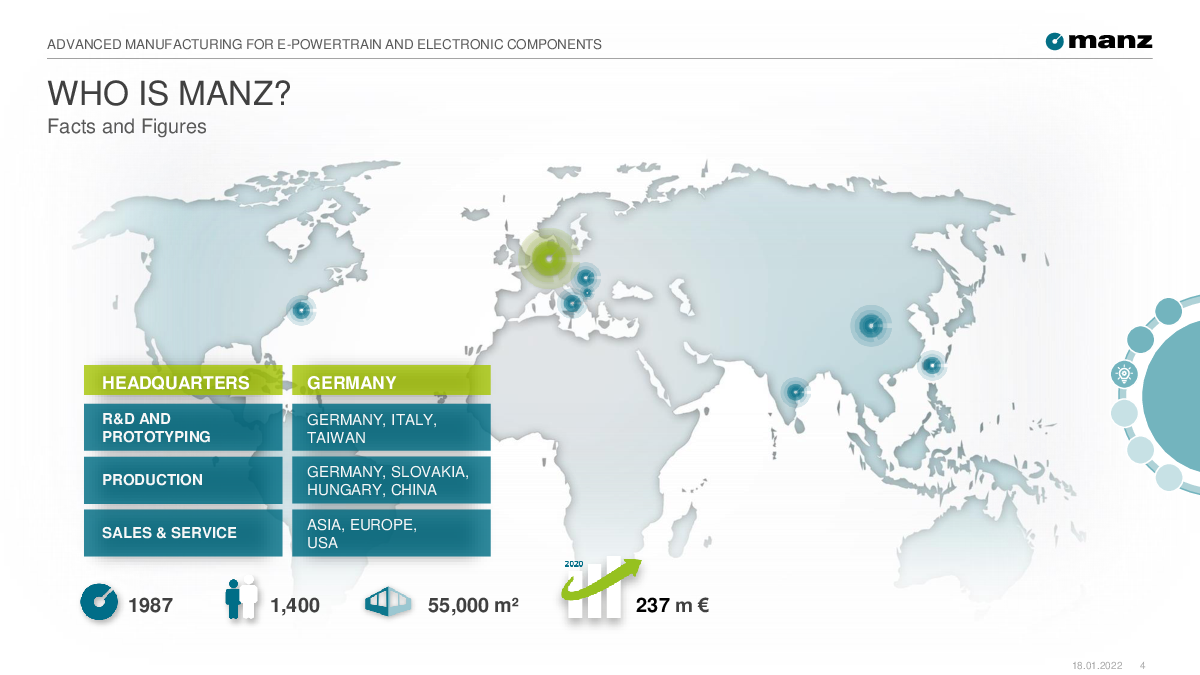Click the 237 m € revenue value
Image resolution: width=1200 pixels, height=675 pixels.
pyautogui.click(x=672, y=605)
